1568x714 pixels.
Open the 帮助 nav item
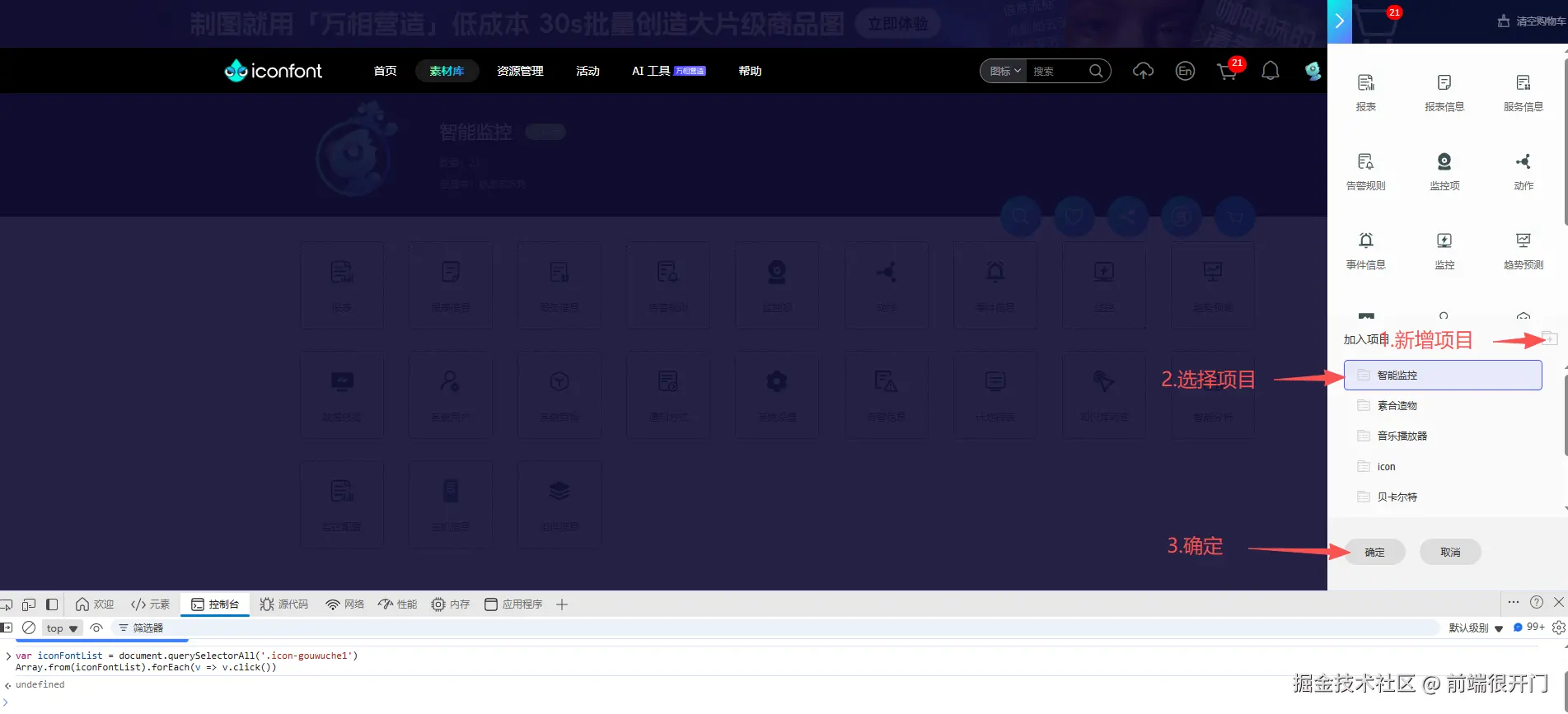coord(750,71)
